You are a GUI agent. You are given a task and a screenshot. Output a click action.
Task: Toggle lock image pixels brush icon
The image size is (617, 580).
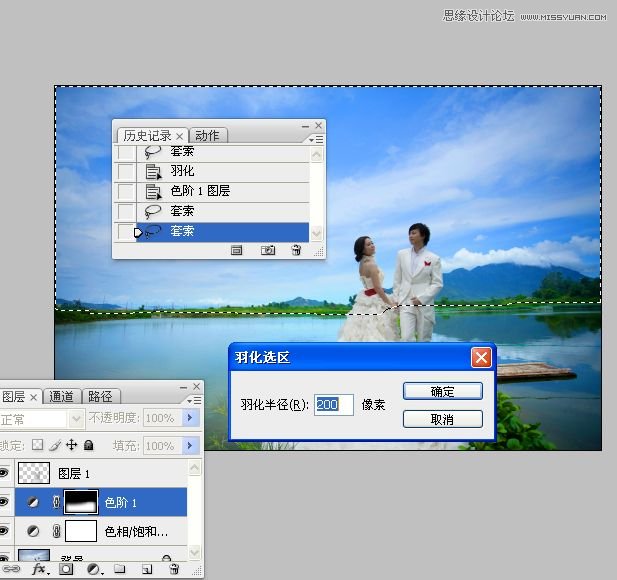coord(55,445)
